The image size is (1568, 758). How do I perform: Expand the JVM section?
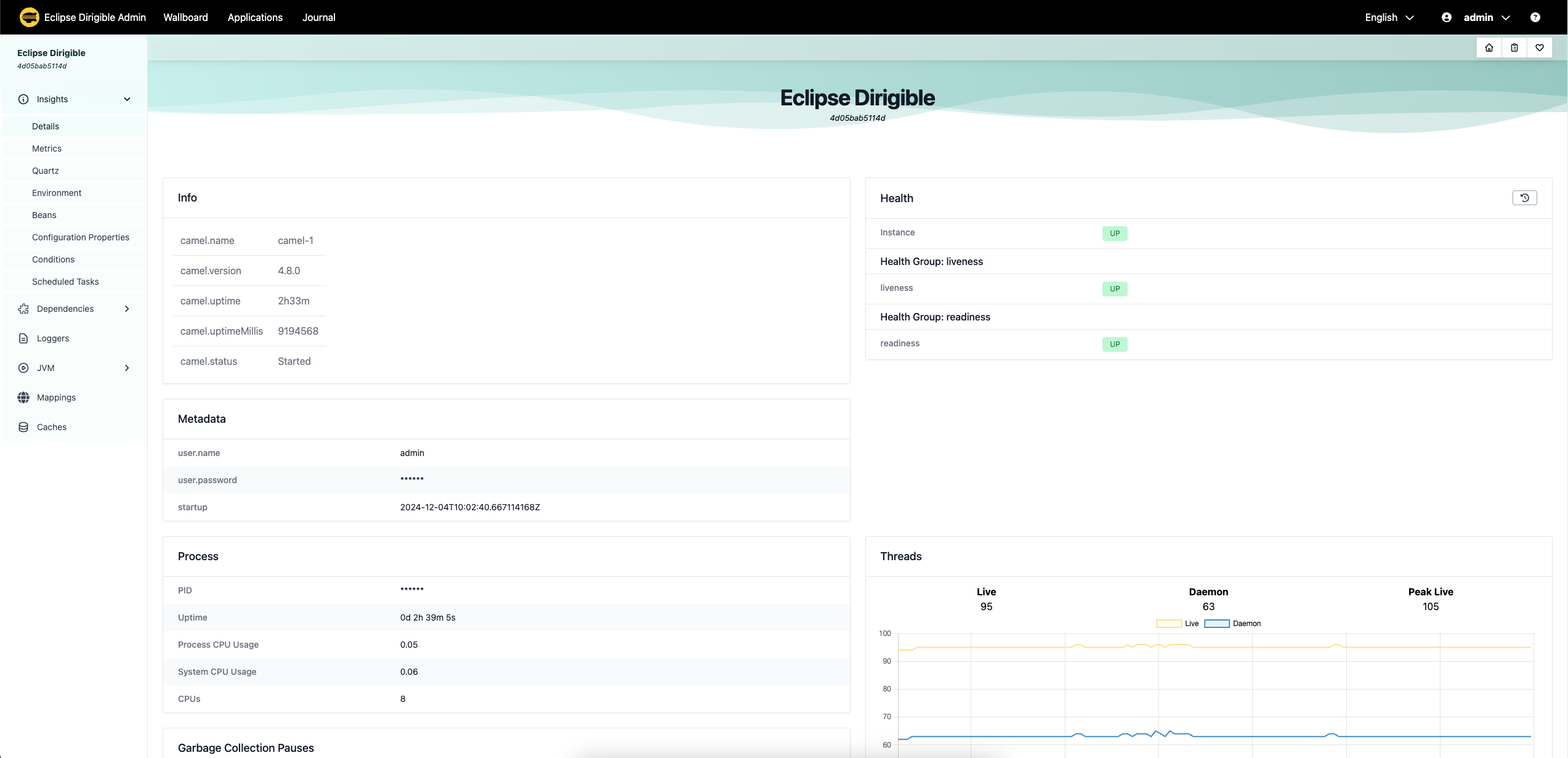coord(74,368)
